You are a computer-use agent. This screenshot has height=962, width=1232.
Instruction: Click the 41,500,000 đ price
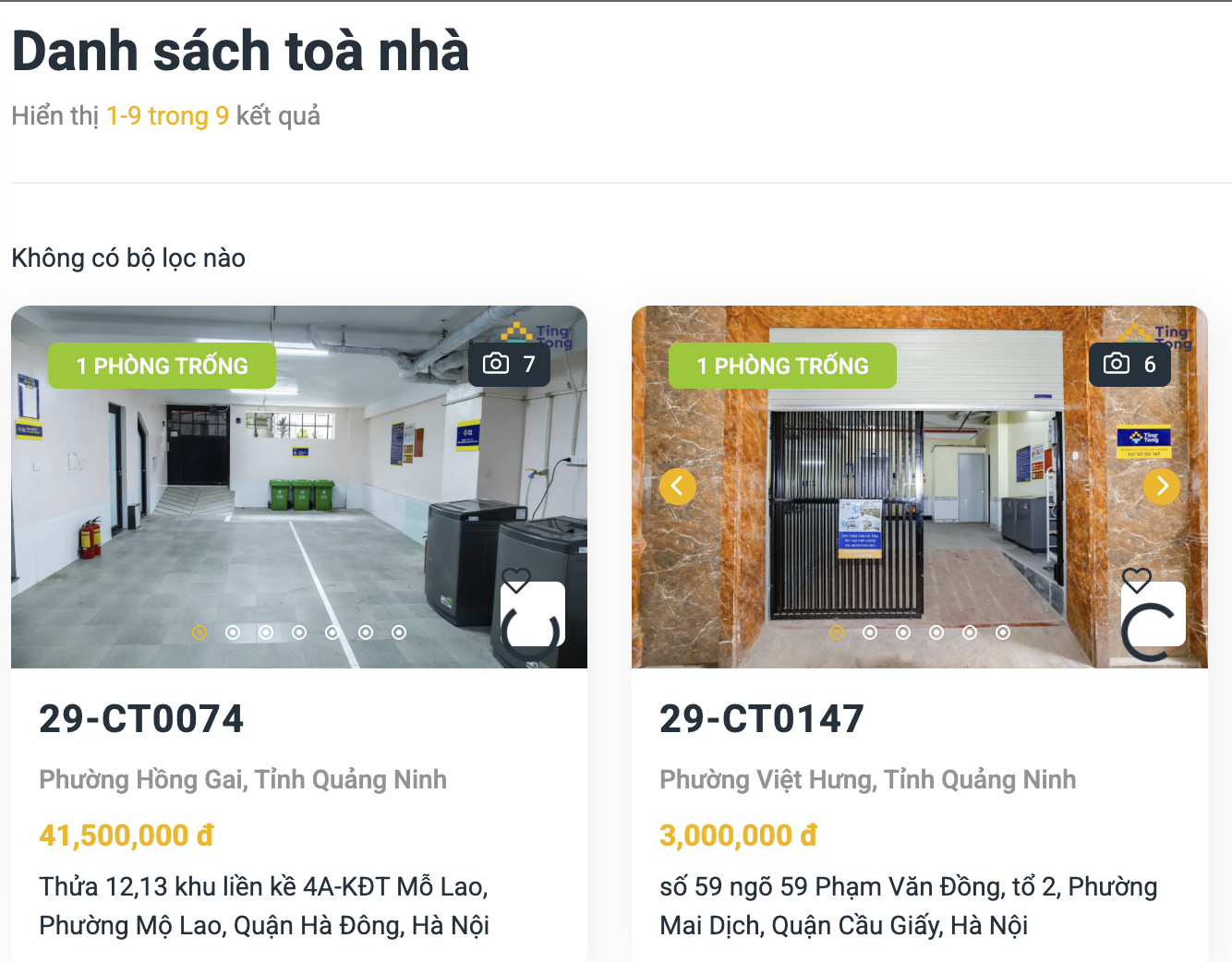click(x=127, y=836)
